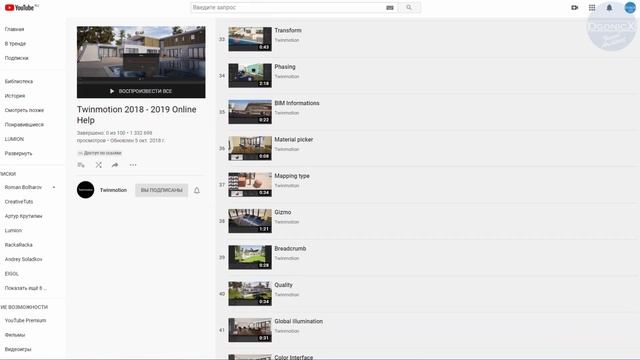Open the Transform video thumbnail
Image resolution: width=640 pixels, height=360 pixels.
[250, 39]
